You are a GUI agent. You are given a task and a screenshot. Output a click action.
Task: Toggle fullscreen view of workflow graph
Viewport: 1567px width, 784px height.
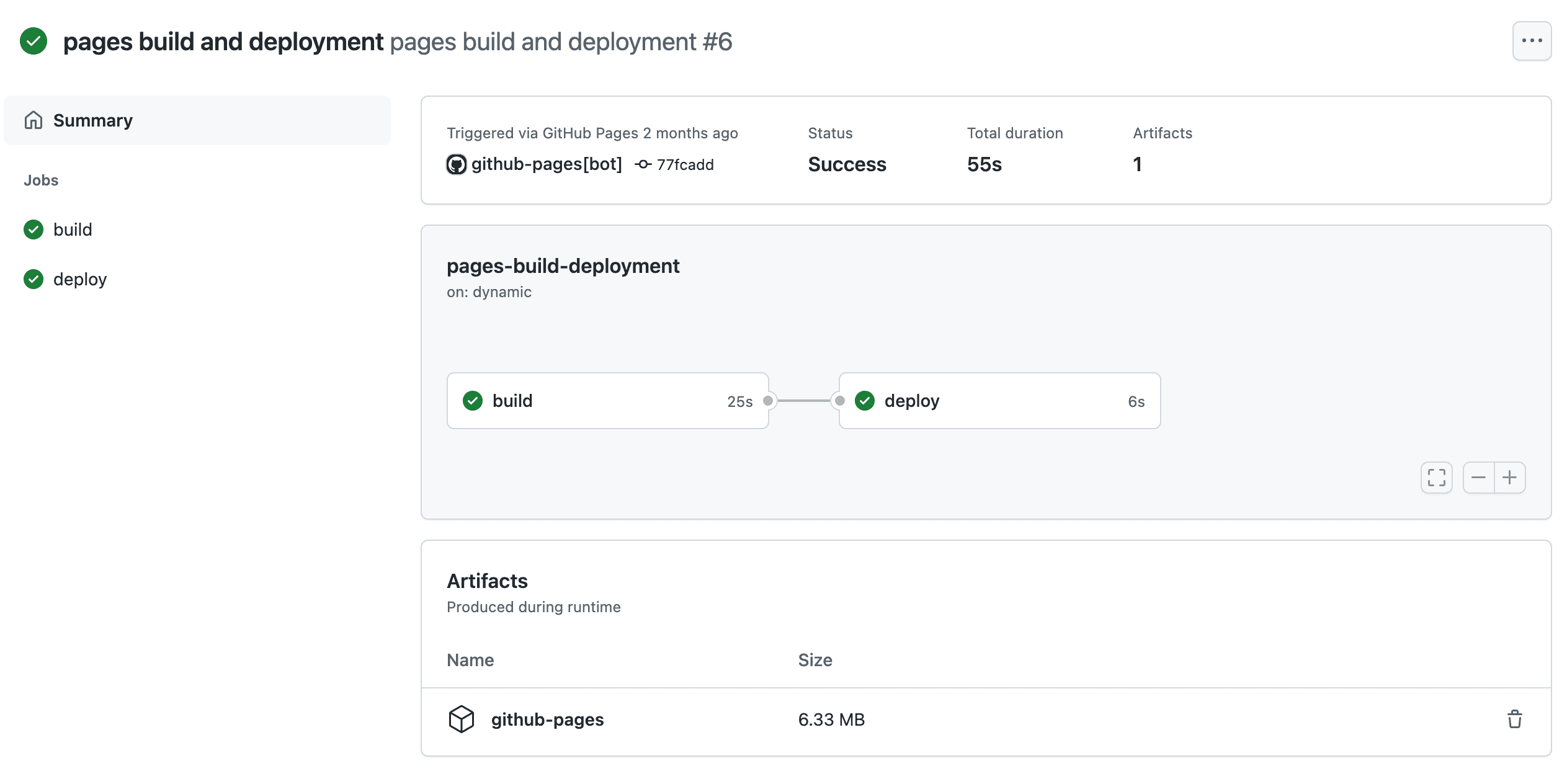1436,478
